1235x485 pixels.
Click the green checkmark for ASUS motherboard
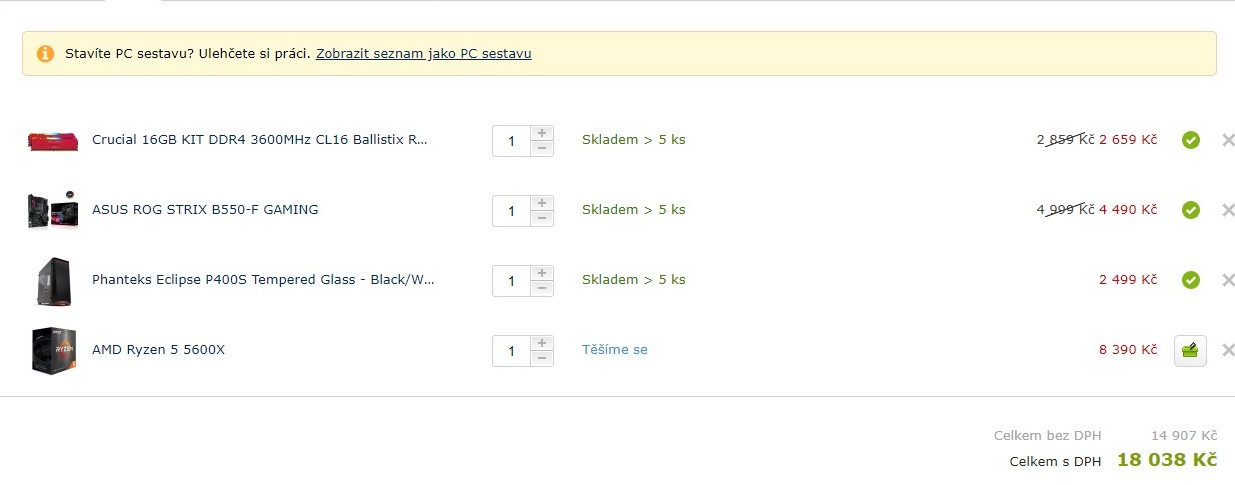[x=1190, y=210]
